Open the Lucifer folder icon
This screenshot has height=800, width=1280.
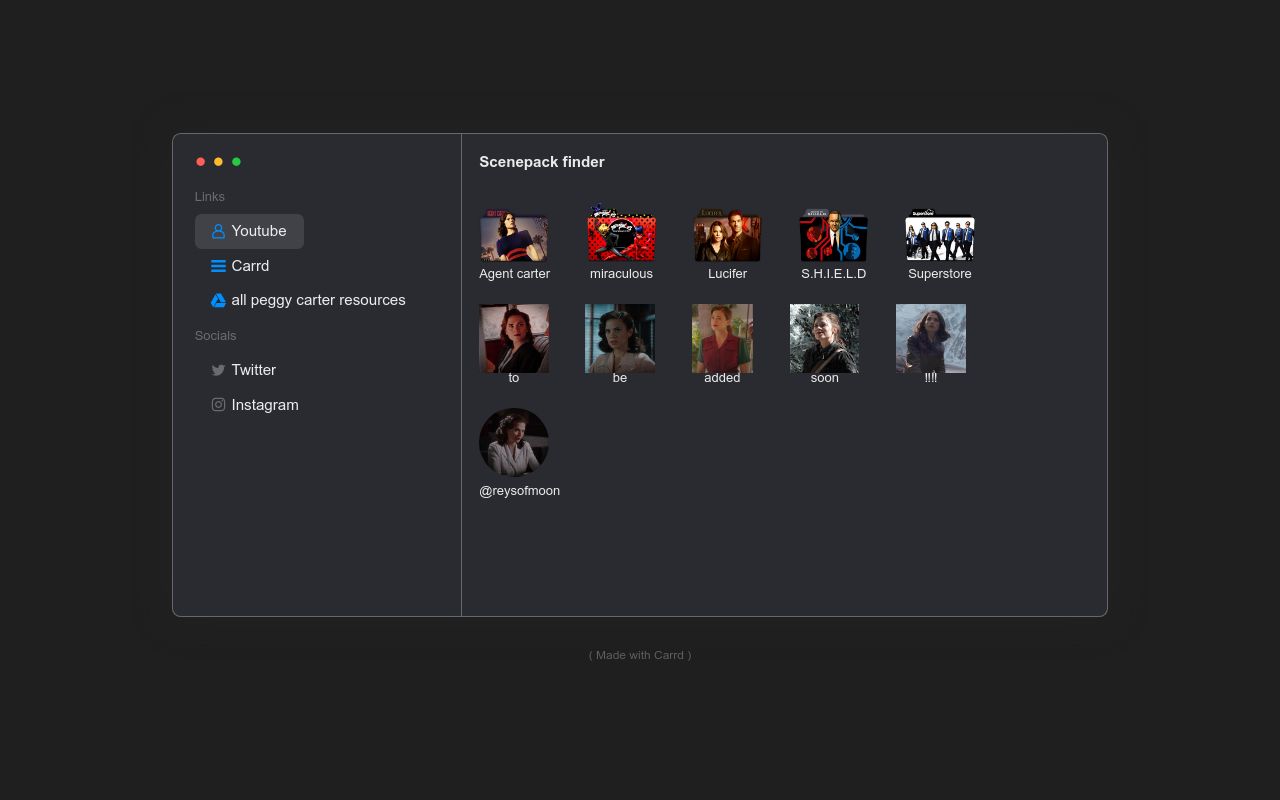pos(727,235)
